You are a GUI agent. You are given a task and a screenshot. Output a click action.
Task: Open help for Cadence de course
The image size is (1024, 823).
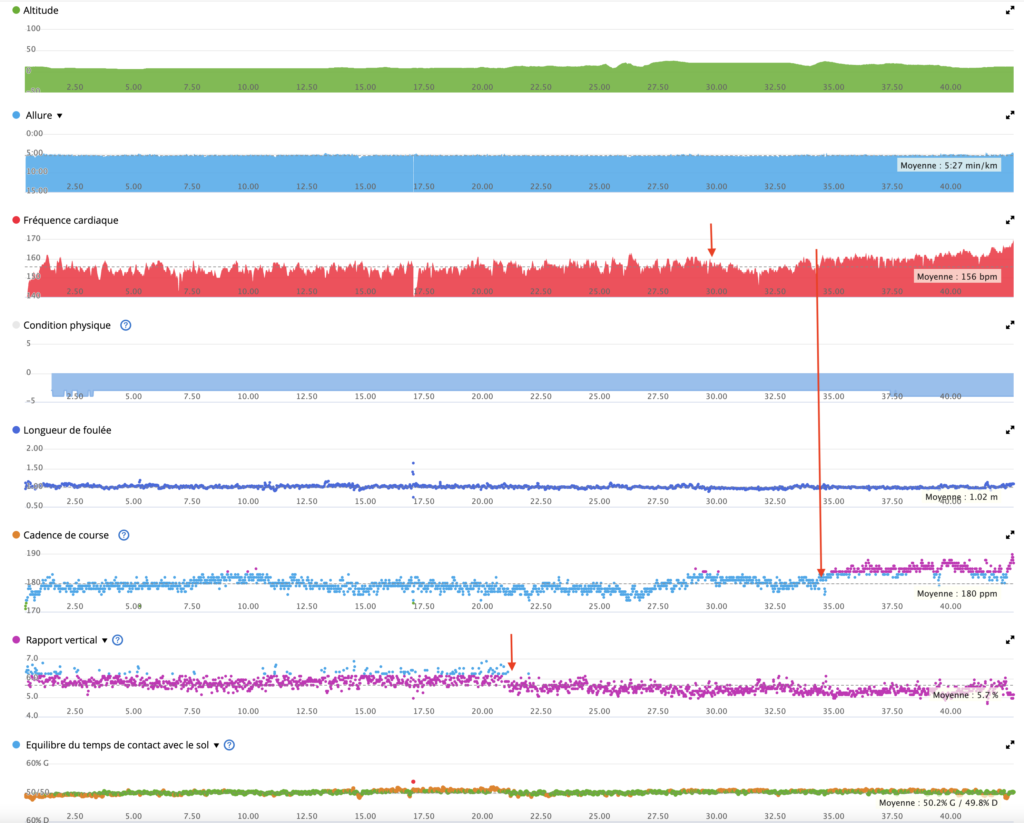pyautogui.click(x=123, y=535)
